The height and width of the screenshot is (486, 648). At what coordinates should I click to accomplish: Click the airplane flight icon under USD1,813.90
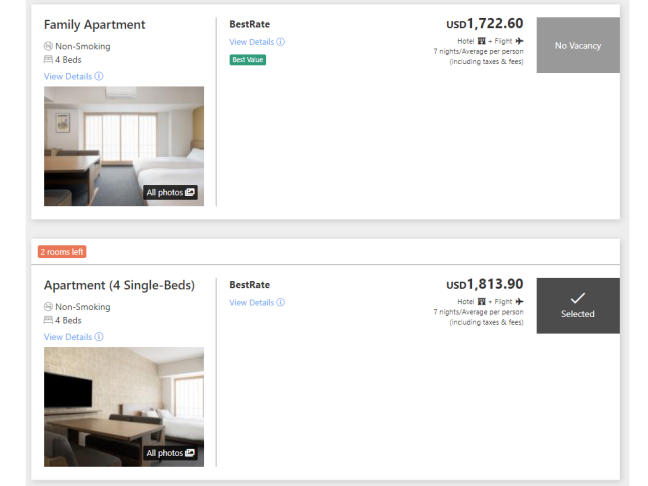coord(519,301)
